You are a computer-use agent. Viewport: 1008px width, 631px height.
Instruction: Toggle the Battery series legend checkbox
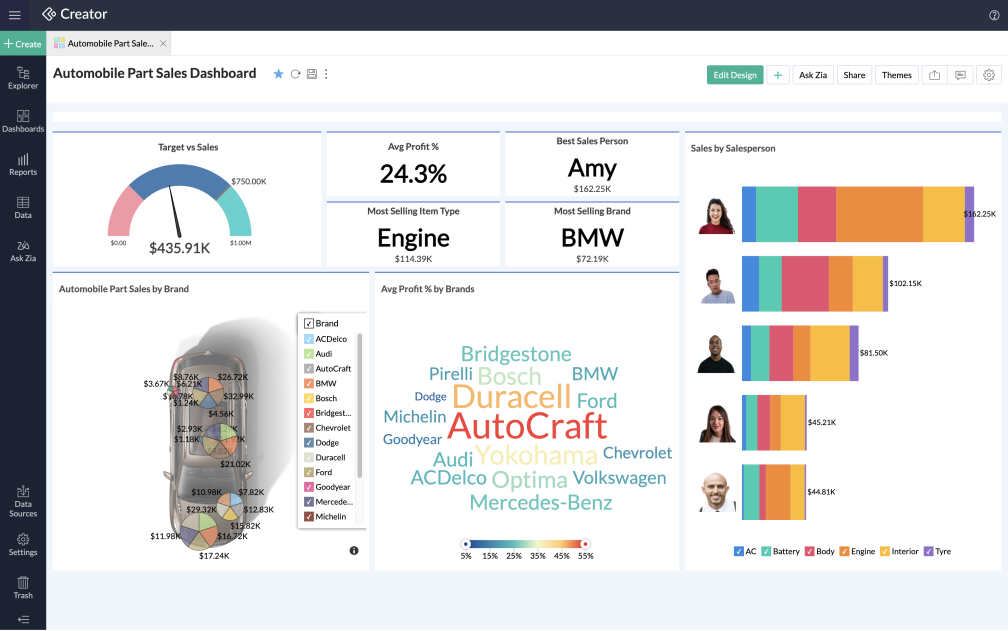point(766,551)
